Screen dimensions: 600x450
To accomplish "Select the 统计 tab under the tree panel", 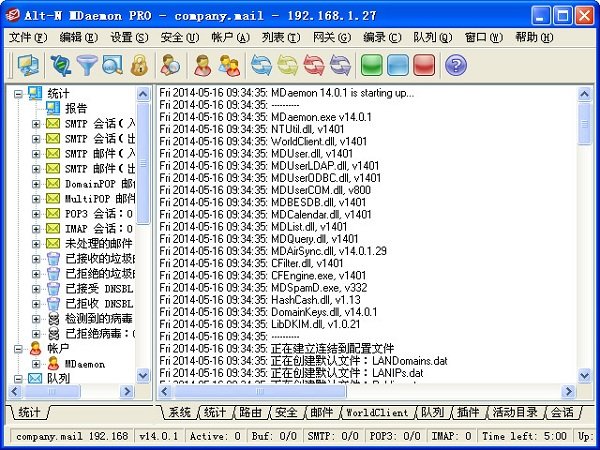I will pos(29,412).
